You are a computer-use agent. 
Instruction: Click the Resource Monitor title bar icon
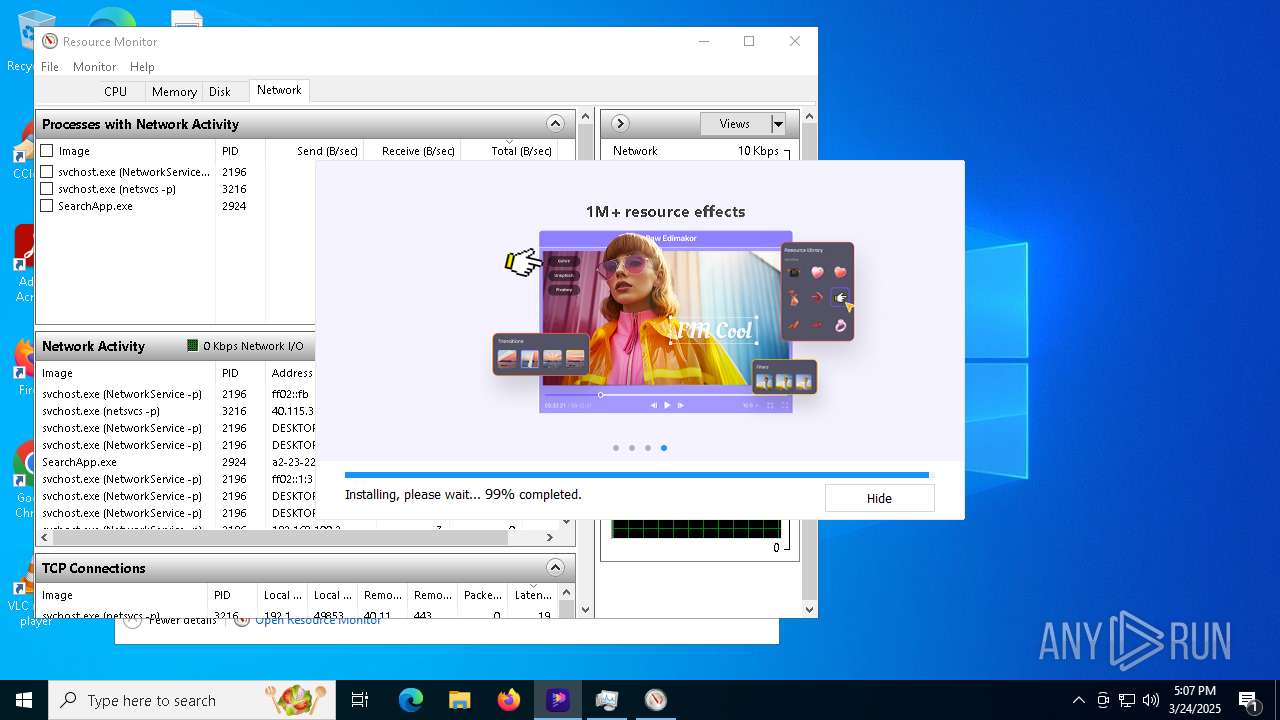pyautogui.click(x=50, y=41)
